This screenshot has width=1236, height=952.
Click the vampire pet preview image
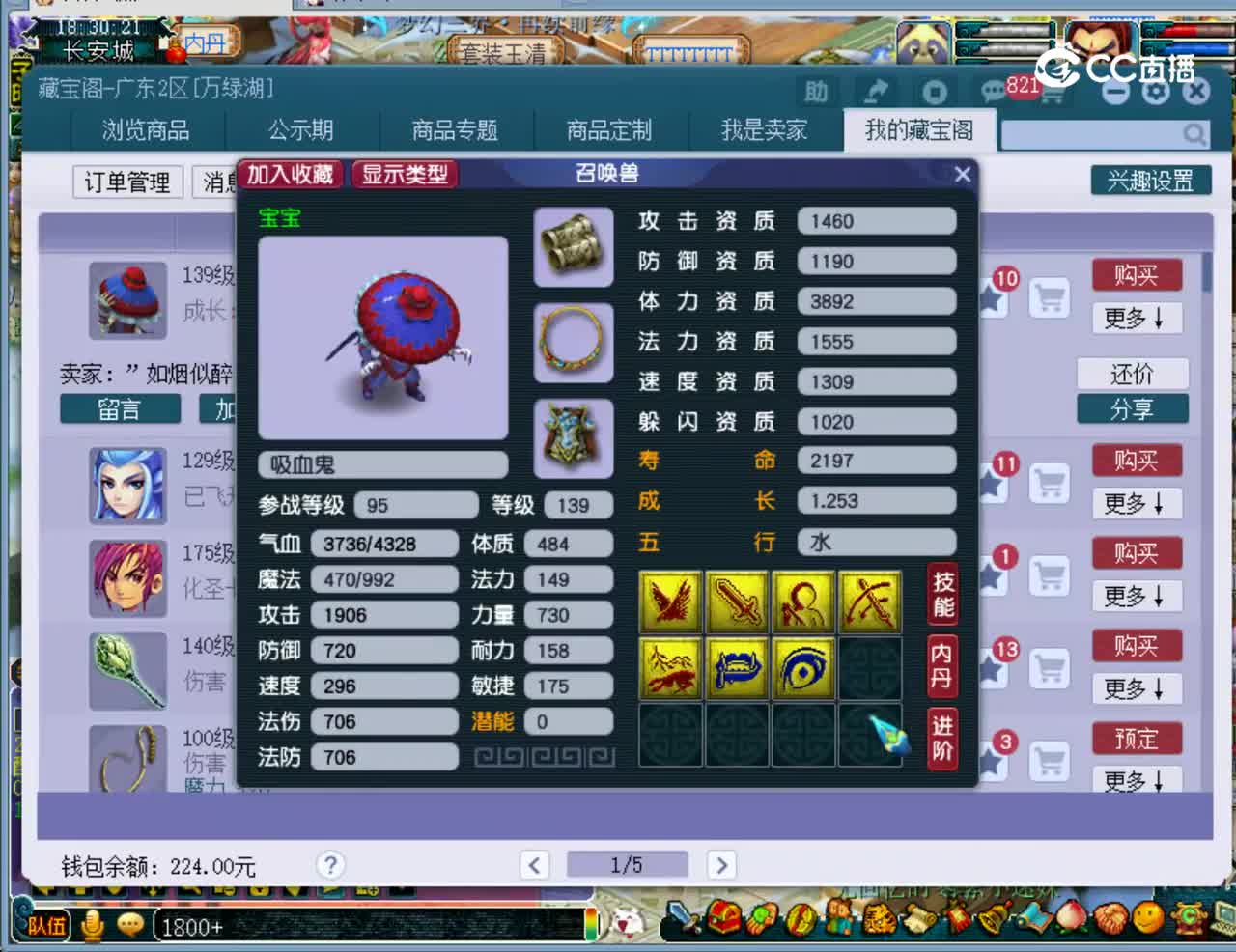pyautogui.click(x=383, y=338)
